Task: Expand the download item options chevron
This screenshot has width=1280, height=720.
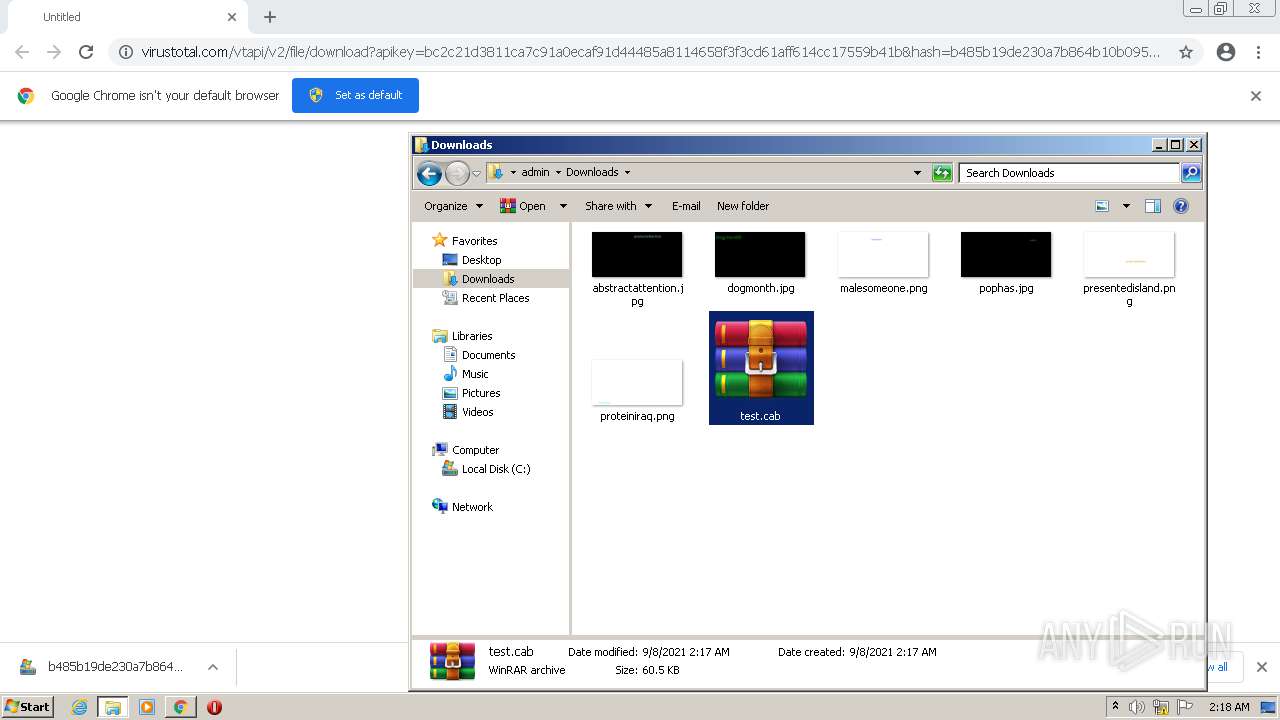Action: tap(212, 667)
